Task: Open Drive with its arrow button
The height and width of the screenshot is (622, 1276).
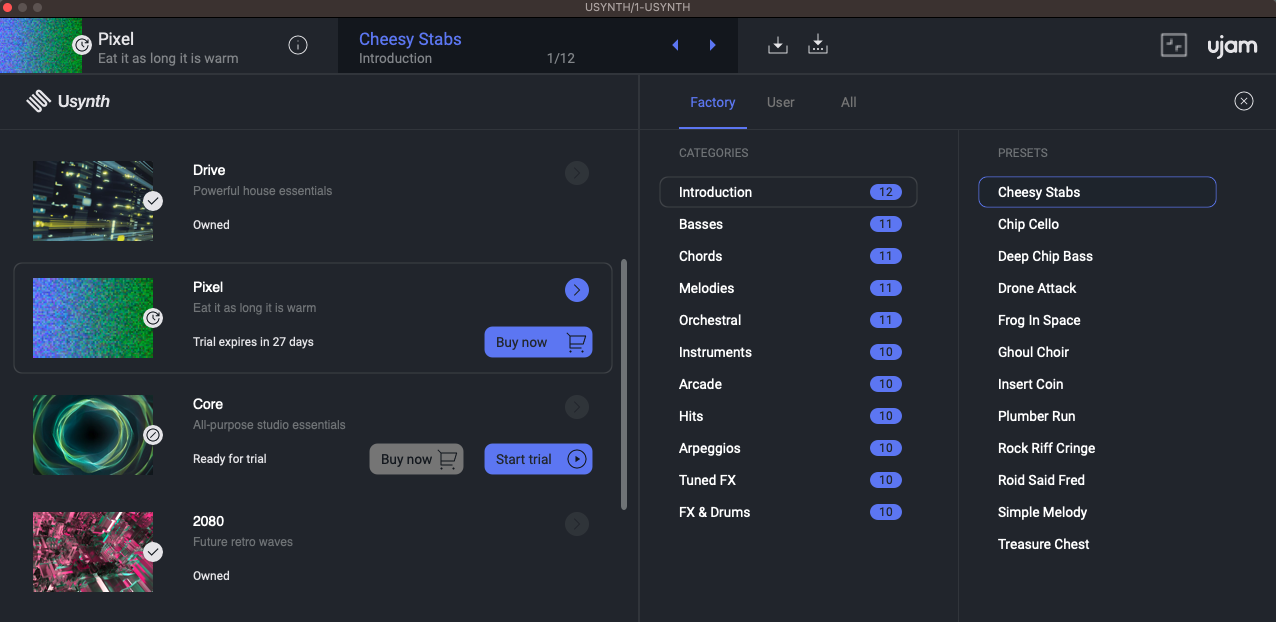Action: pyautogui.click(x=577, y=173)
